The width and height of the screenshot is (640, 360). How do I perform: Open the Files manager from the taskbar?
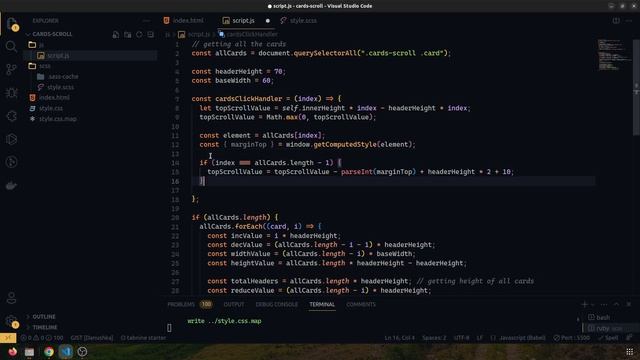point(29,352)
